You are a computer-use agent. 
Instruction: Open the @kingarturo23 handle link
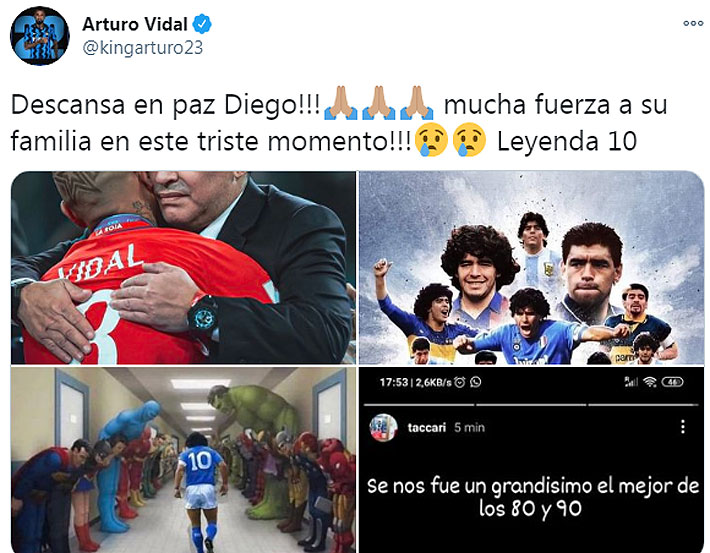[143, 48]
